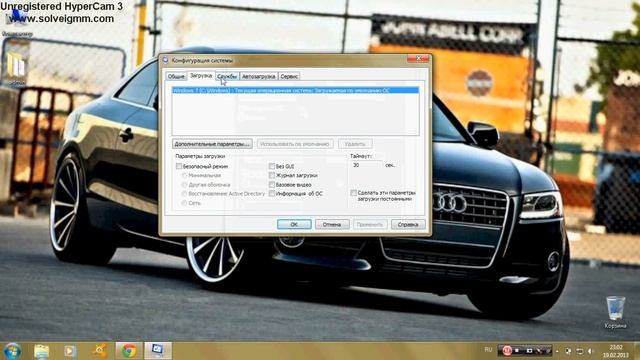
Task: Close the Конфигурация системы window
Action: (x=418, y=59)
